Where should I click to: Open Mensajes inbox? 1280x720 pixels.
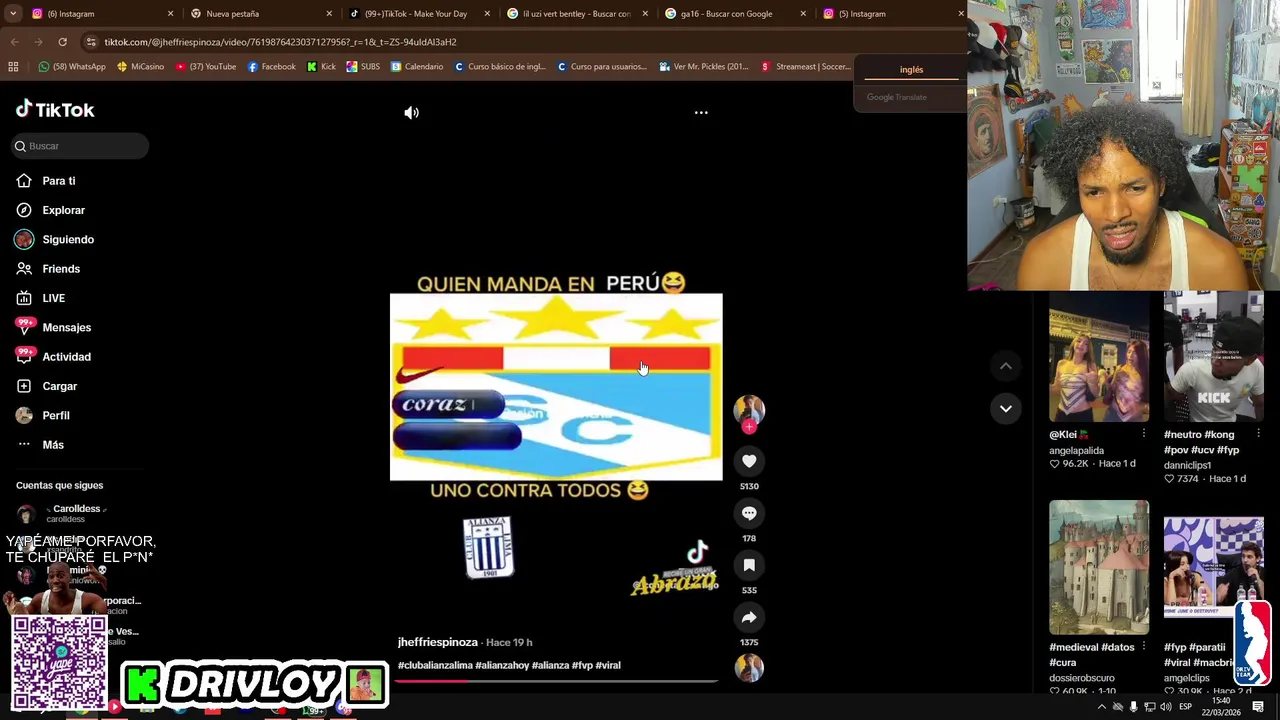66,327
